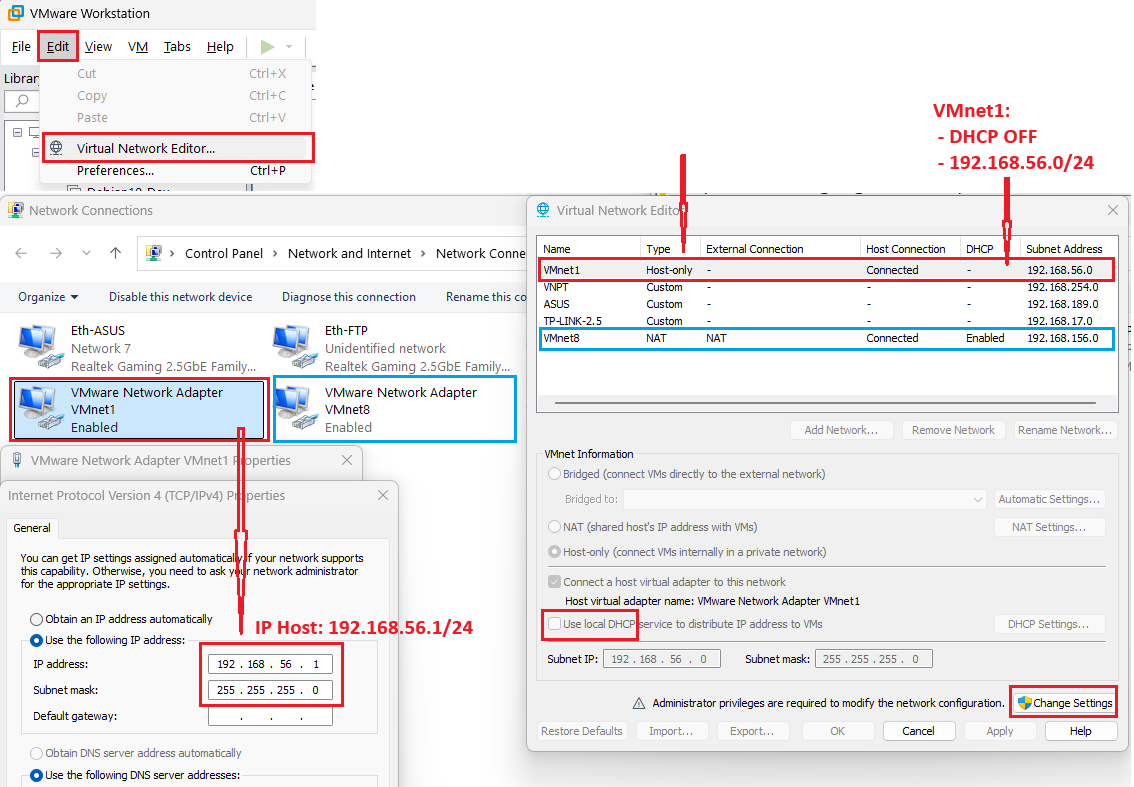This screenshot has height=787, width=1134.
Task: Open the Edit menu
Action: [58, 46]
